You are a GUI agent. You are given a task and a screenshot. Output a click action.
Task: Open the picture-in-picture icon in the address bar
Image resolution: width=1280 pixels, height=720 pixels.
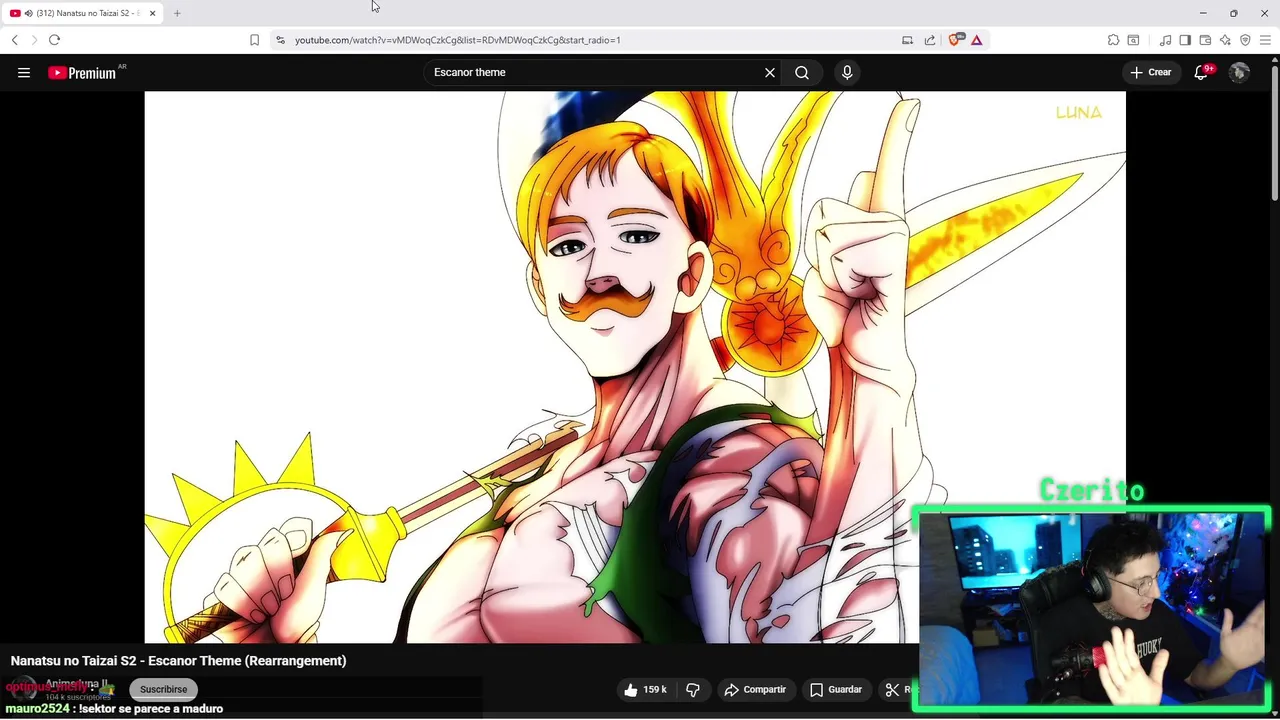[907, 40]
